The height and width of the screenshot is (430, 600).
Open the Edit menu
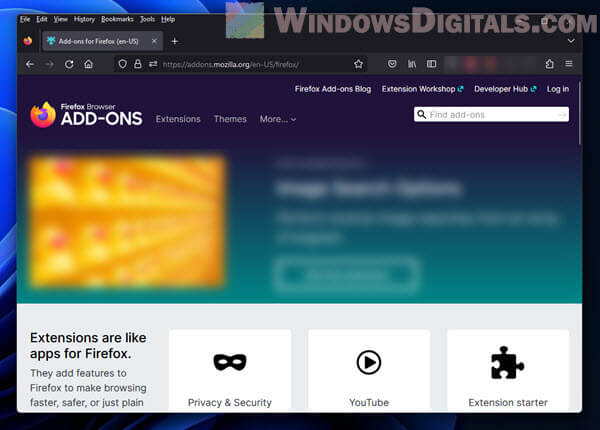click(x=42, y=19)
